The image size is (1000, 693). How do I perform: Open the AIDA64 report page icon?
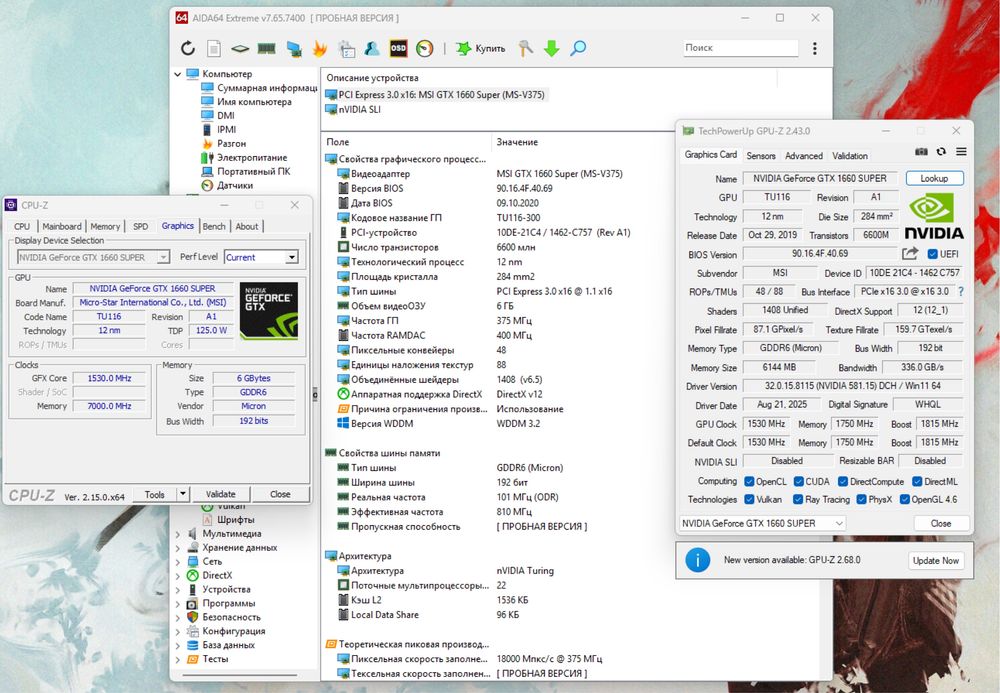pos(214,48)
